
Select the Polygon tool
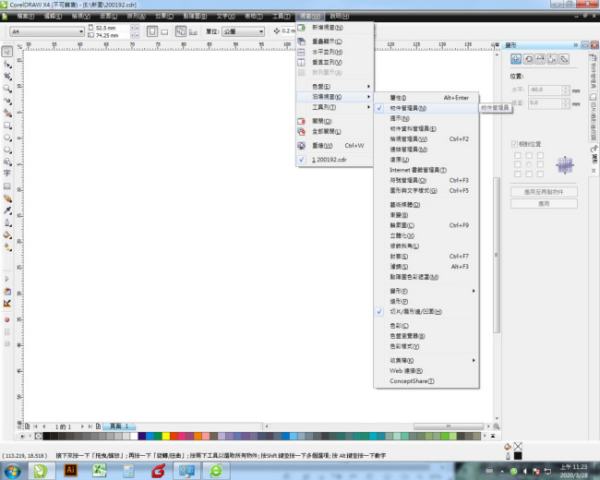point(7,150)
